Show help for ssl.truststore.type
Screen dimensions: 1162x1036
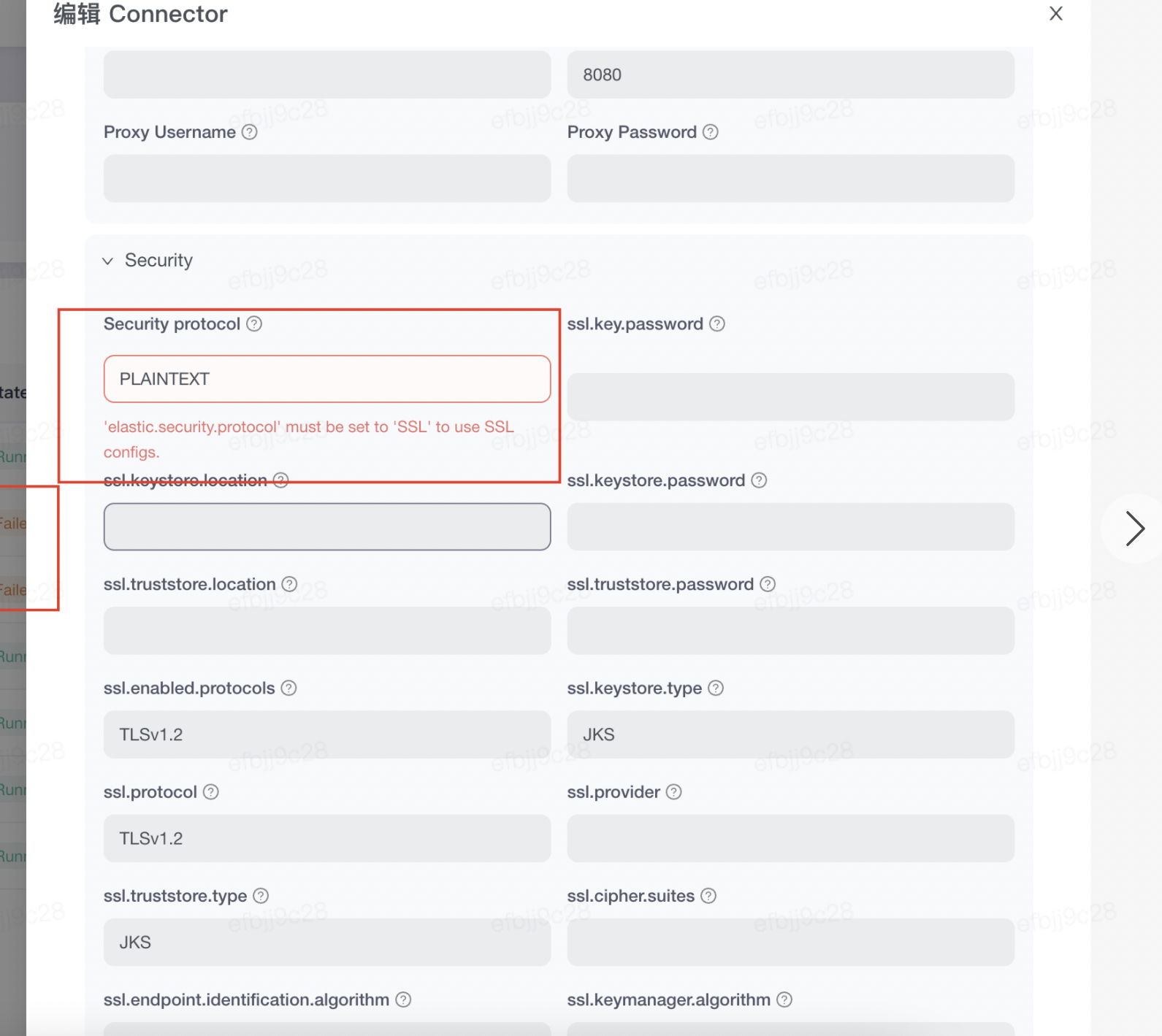tap(261, 895)
